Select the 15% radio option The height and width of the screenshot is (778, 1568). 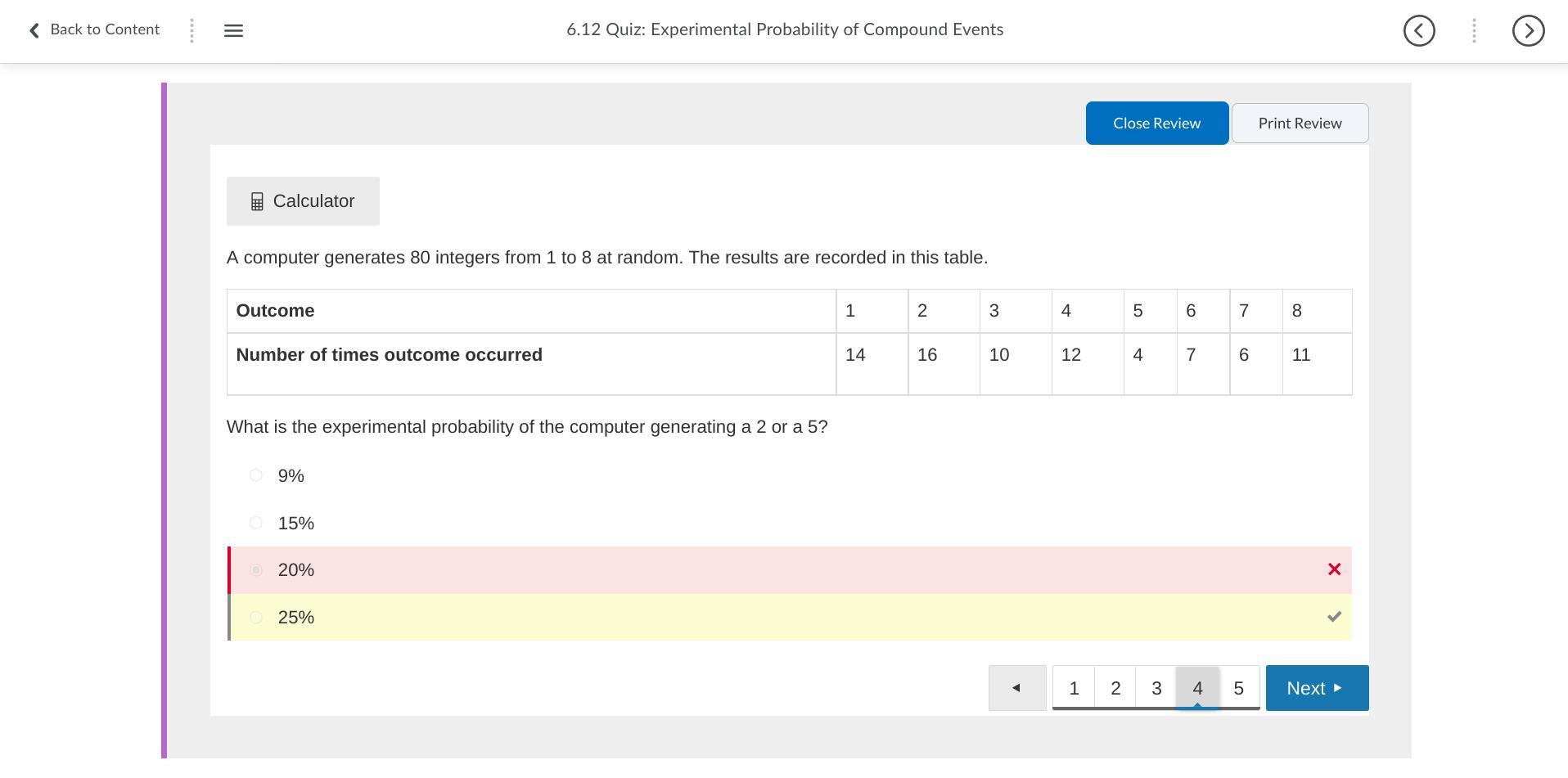(256, 523)
